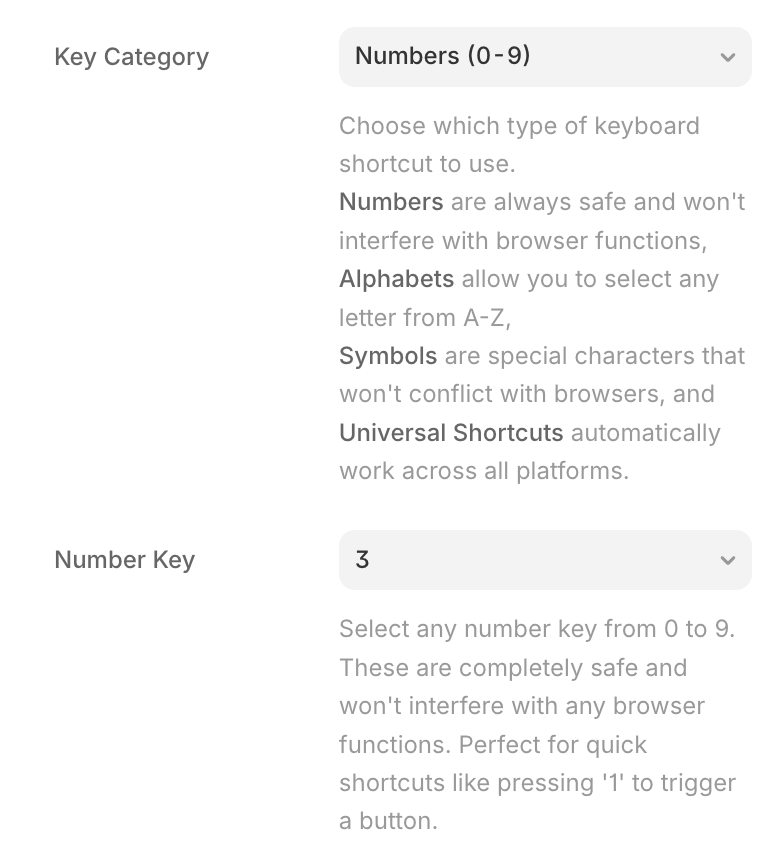Click the 'Choose which type of keyboard' line
Image resolution: width=772 pixels, height=868 pixels.
click(519, 126)
